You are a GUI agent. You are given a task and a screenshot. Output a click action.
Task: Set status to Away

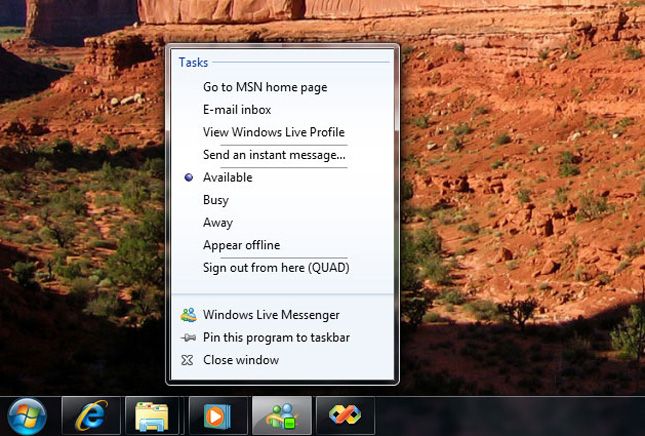point(218,223)
